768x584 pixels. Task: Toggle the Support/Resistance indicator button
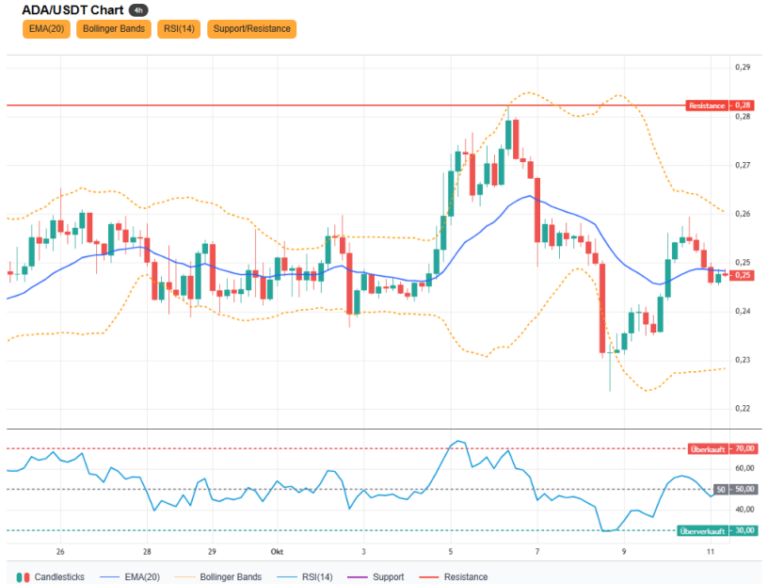coord(252,29)
